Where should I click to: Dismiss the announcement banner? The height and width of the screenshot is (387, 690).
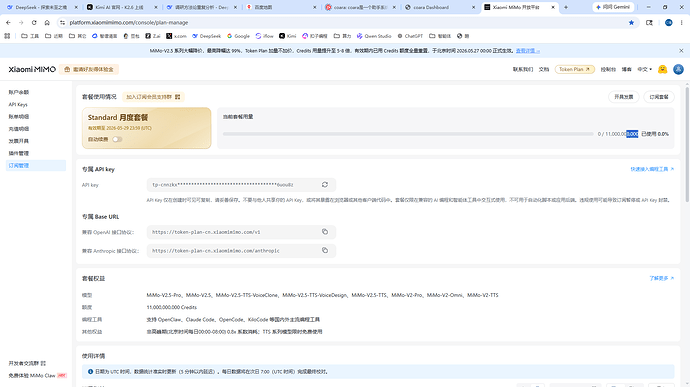681,51
